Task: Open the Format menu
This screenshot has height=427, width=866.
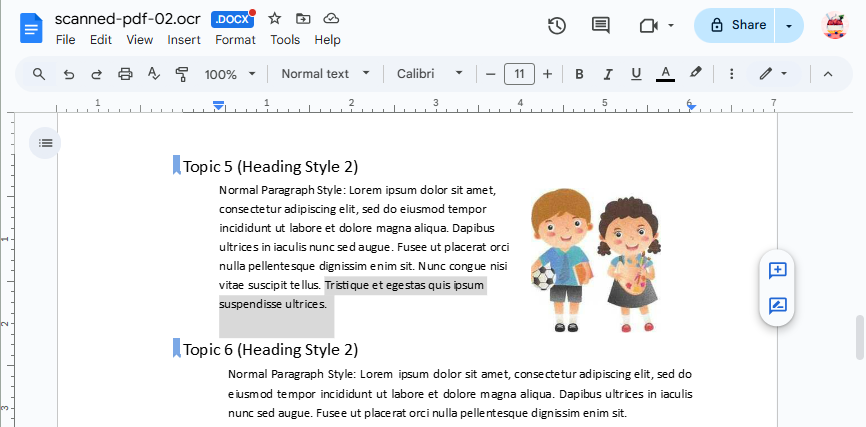Action: [x=235, y=40]
